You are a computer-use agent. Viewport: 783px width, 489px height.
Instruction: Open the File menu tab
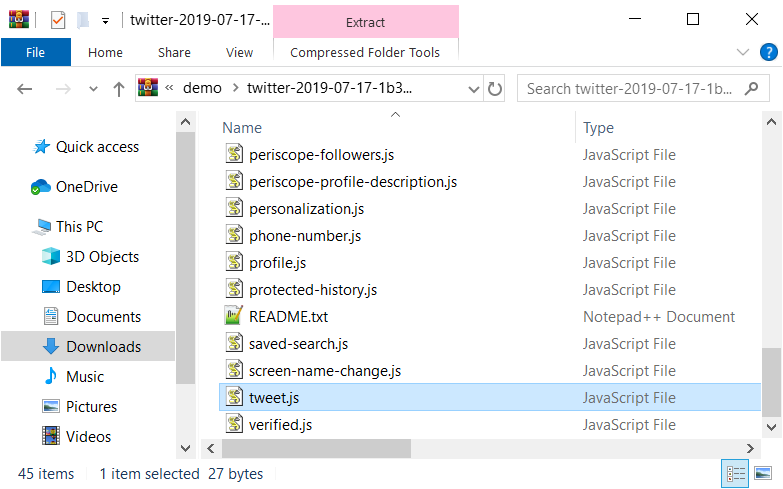35,52
